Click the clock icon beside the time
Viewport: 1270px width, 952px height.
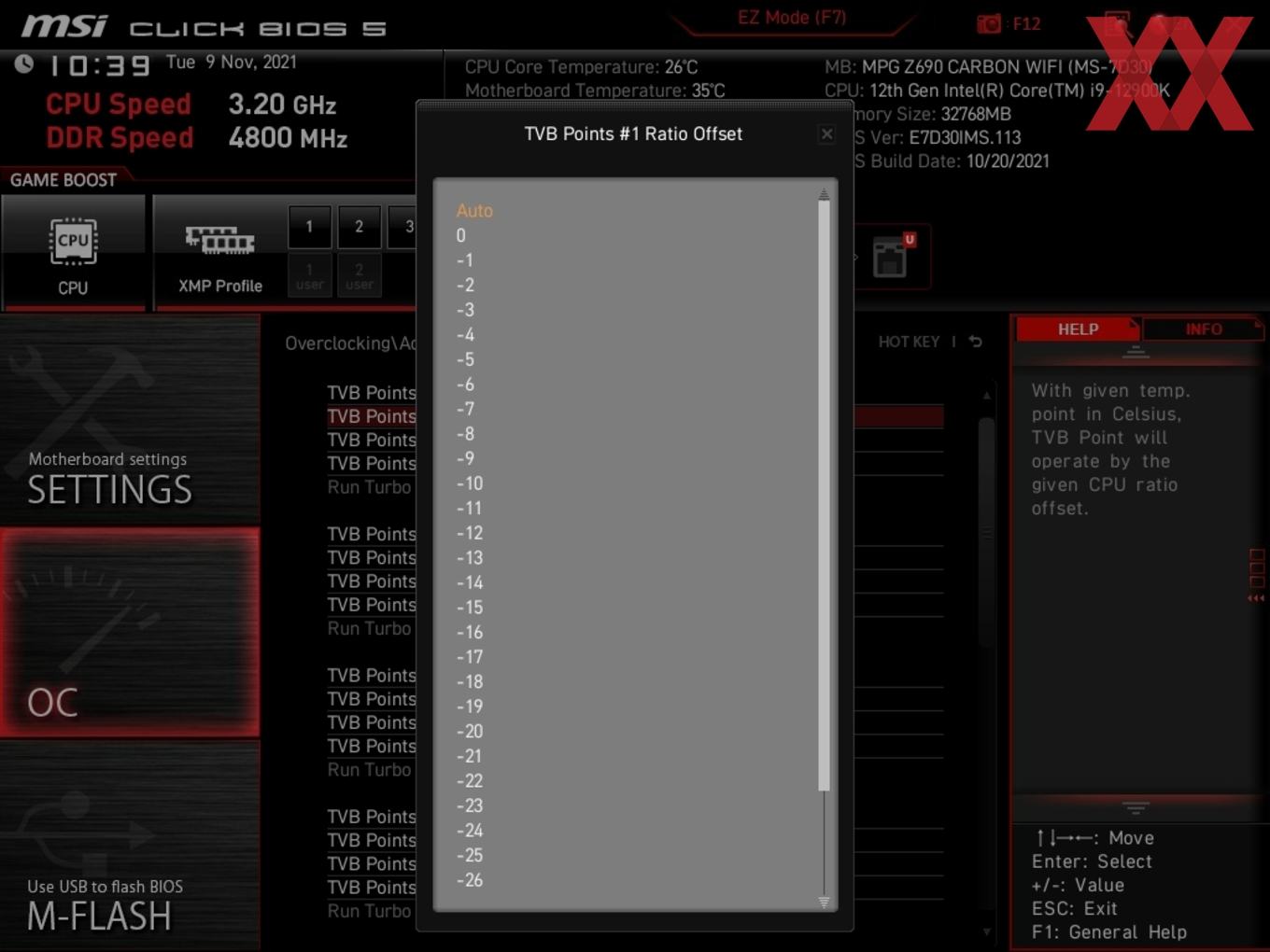[x=24, y=63]
